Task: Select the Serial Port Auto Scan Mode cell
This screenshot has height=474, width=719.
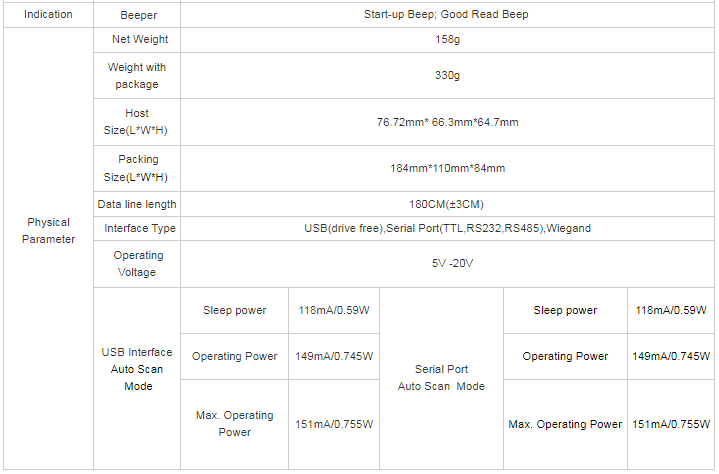Action: click(x=441, y=378)
